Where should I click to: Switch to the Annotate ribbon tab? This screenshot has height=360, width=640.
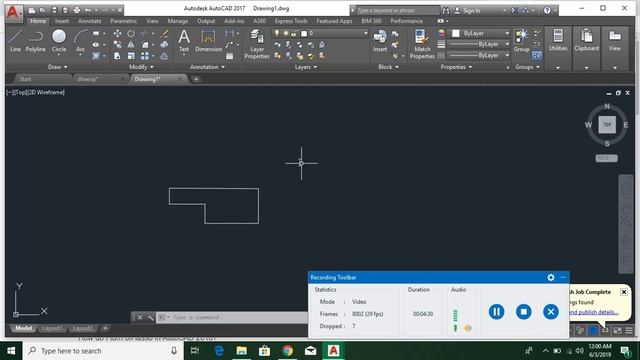[x=89, y=21]
